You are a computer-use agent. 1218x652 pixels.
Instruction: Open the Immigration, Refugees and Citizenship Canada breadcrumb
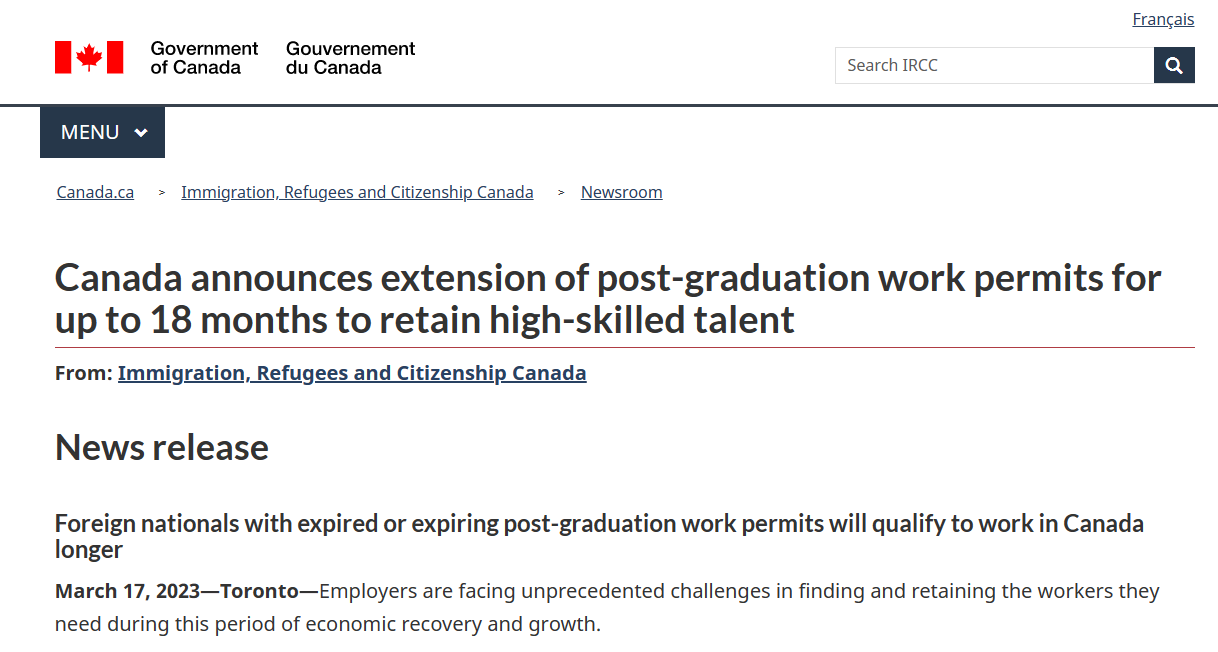(357, 192)
